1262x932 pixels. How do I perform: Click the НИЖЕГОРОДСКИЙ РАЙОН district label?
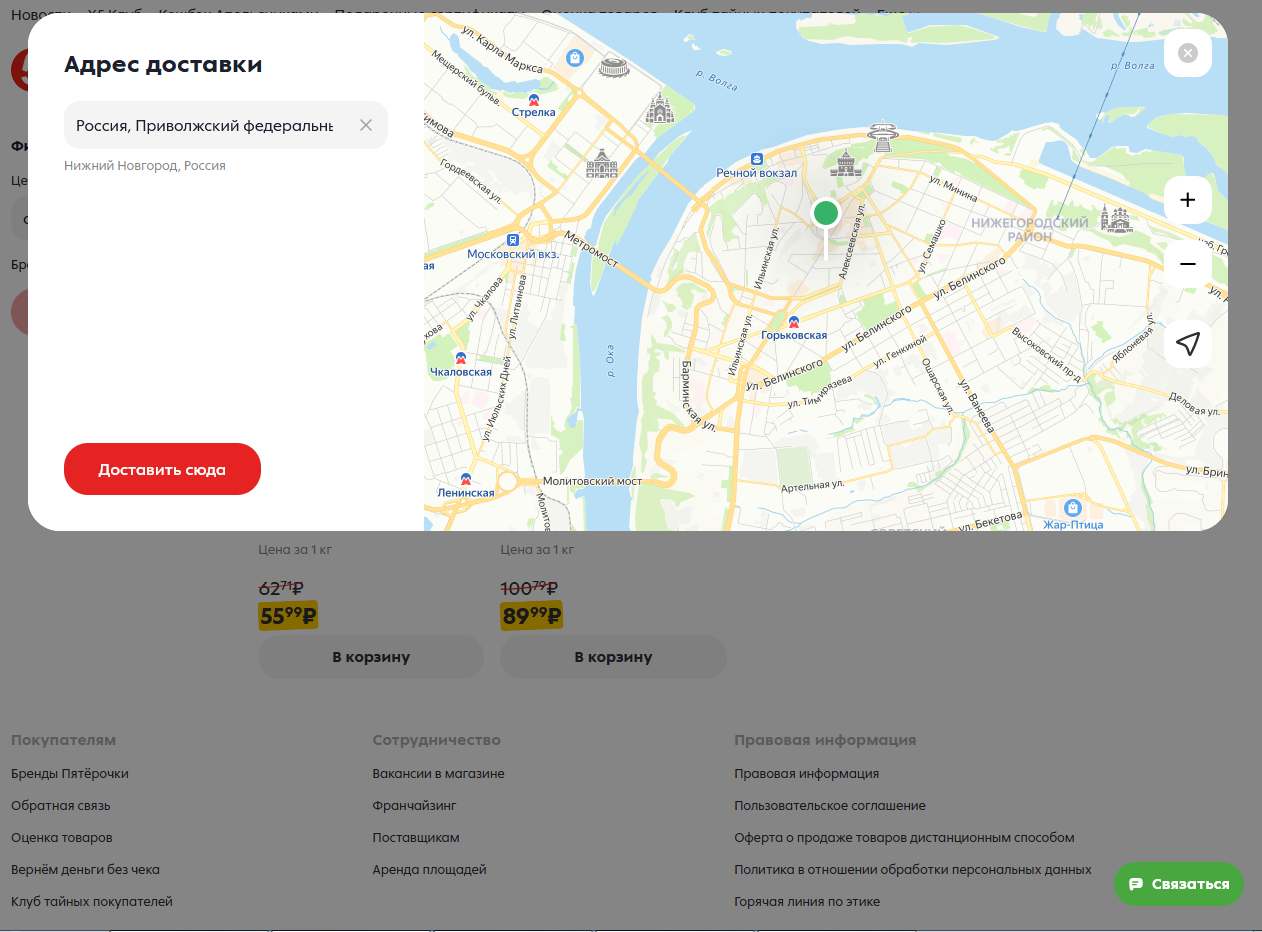pos(1030,230)
